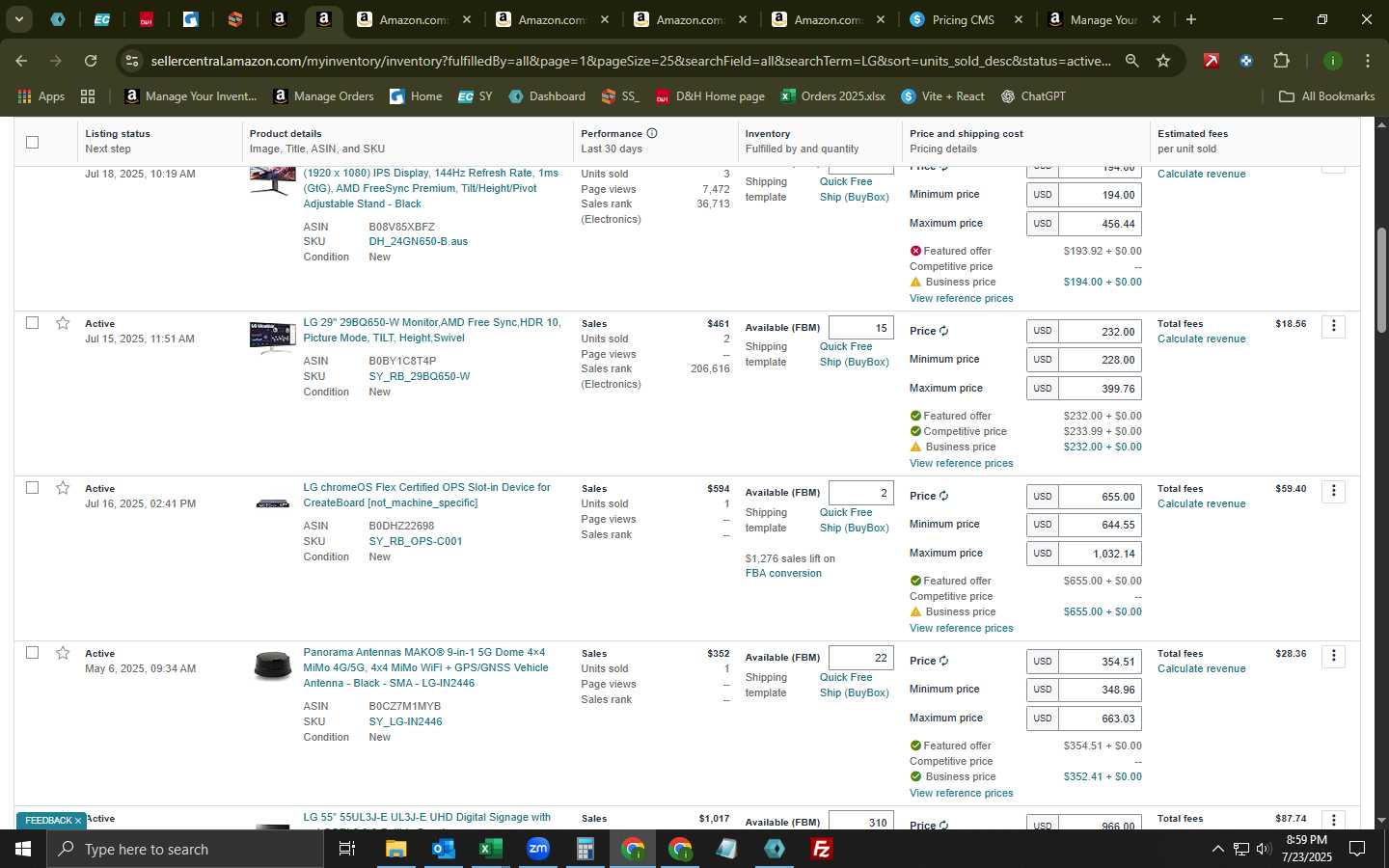The height and width of the screenshot is (868, 1389).
Task: Click the Performance info circle icon
Action: [x=652, y=133]
